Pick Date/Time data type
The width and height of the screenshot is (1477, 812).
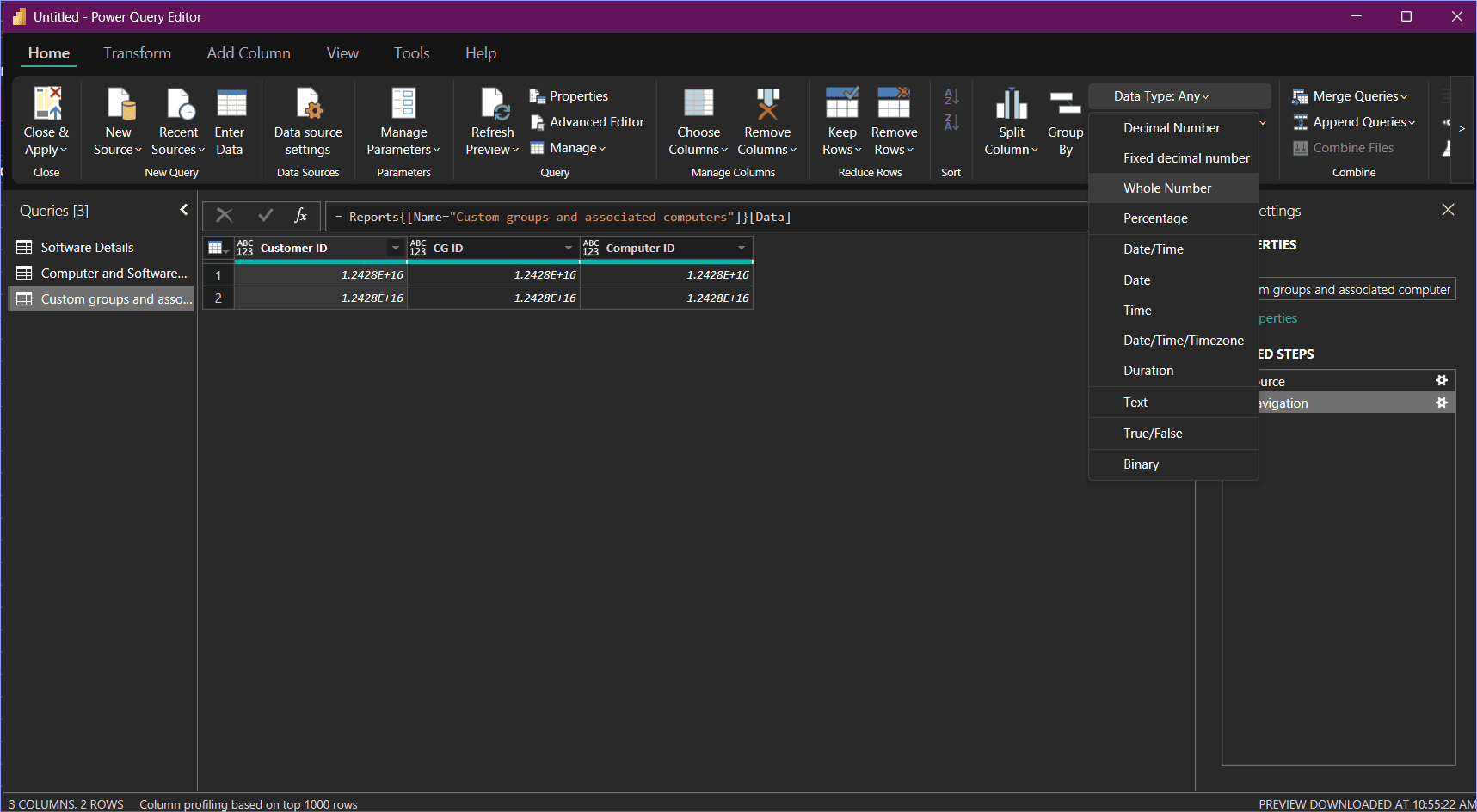pos(1173,249)
